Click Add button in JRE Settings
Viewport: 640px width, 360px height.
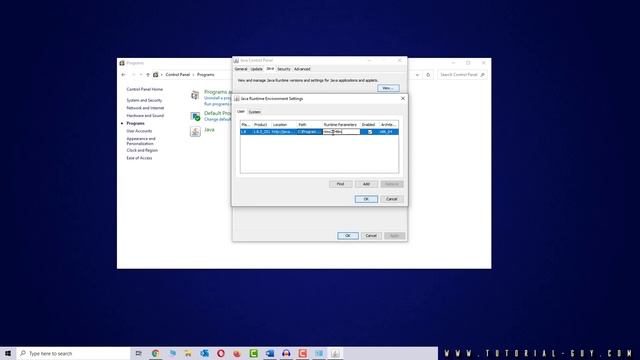pyautogui.click(x=366, y=184)
